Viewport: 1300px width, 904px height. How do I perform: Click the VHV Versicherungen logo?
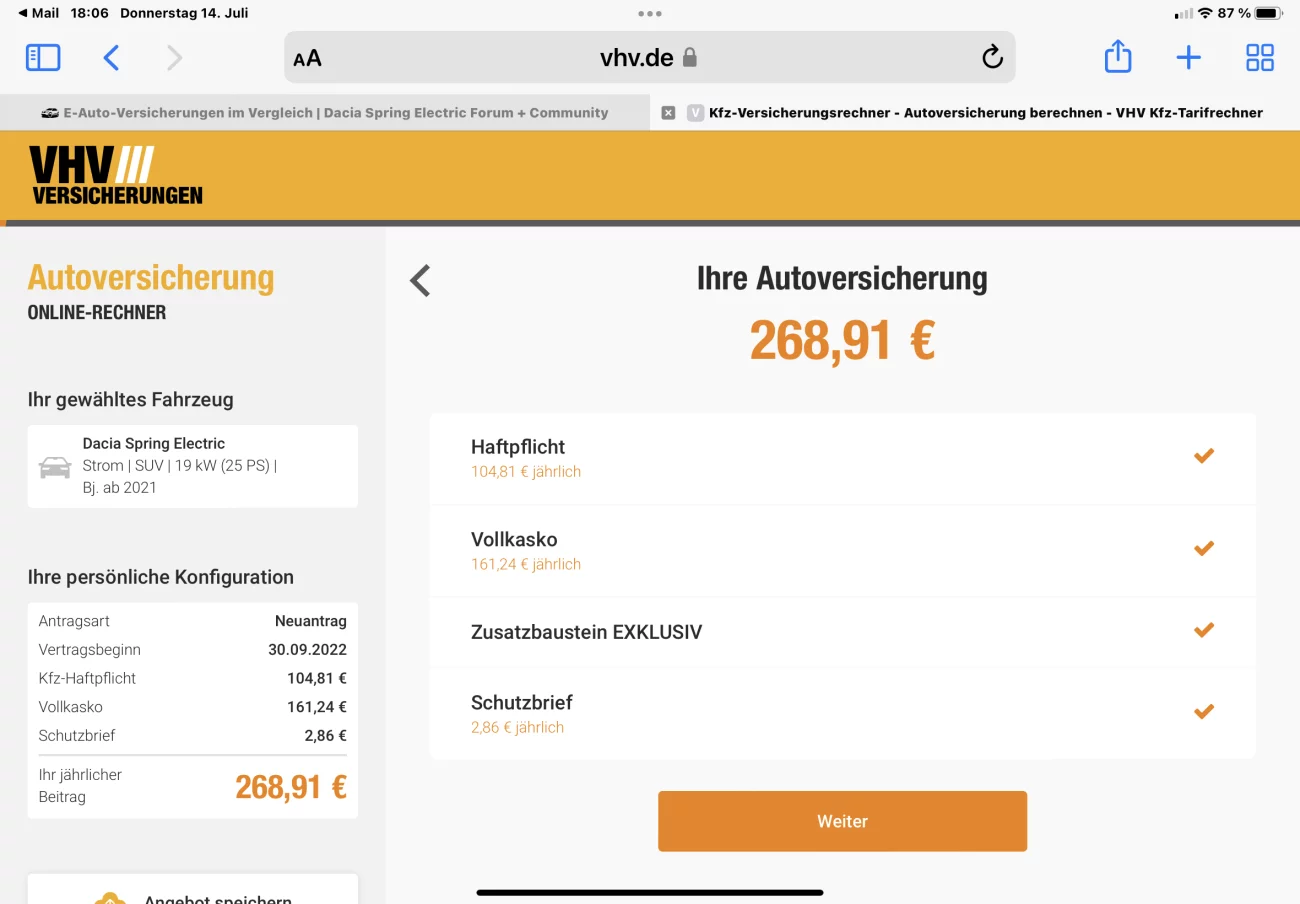(115, 175)
